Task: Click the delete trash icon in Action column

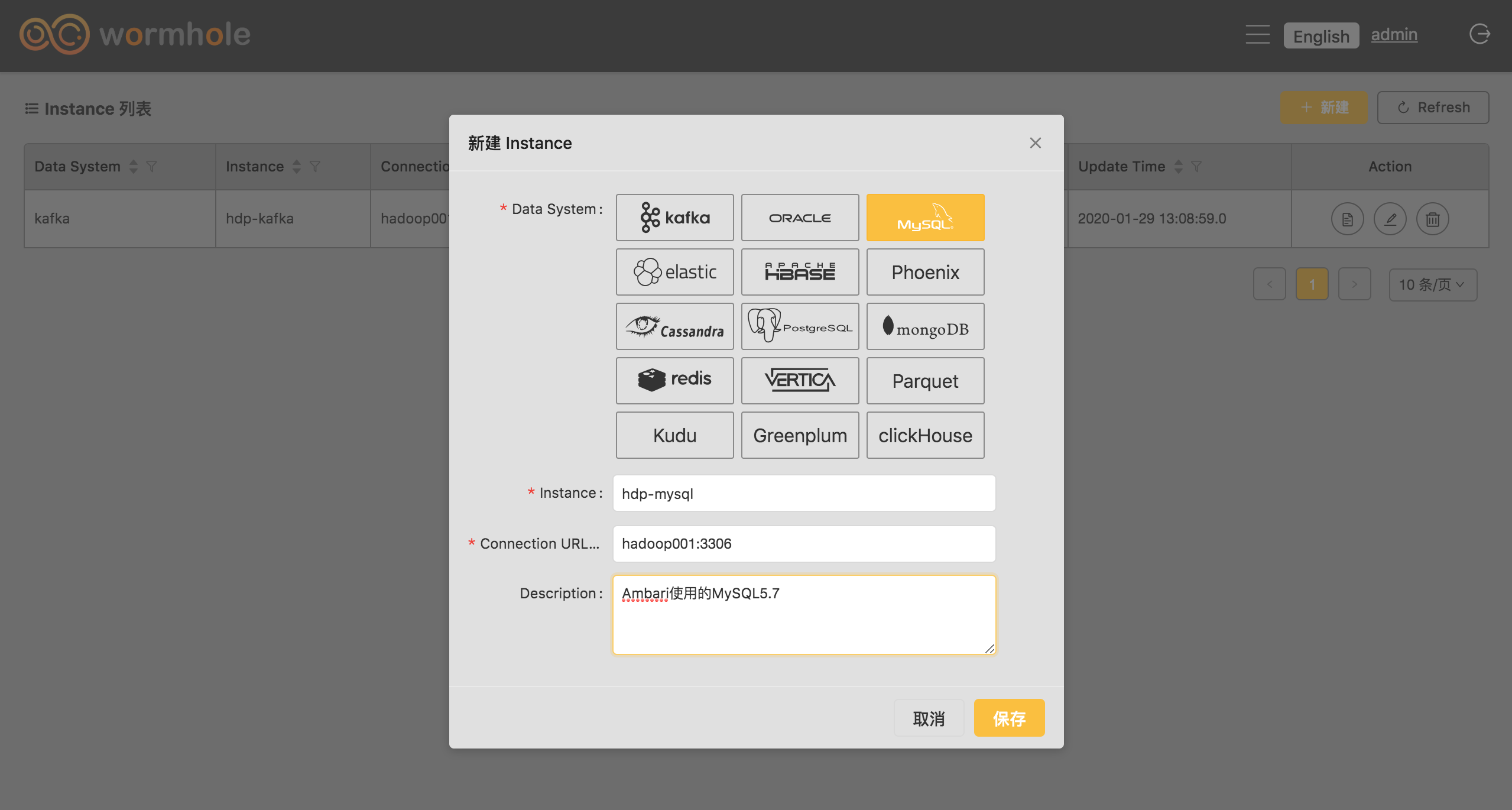Action: pyautogui.click(x=1432, y=219)
